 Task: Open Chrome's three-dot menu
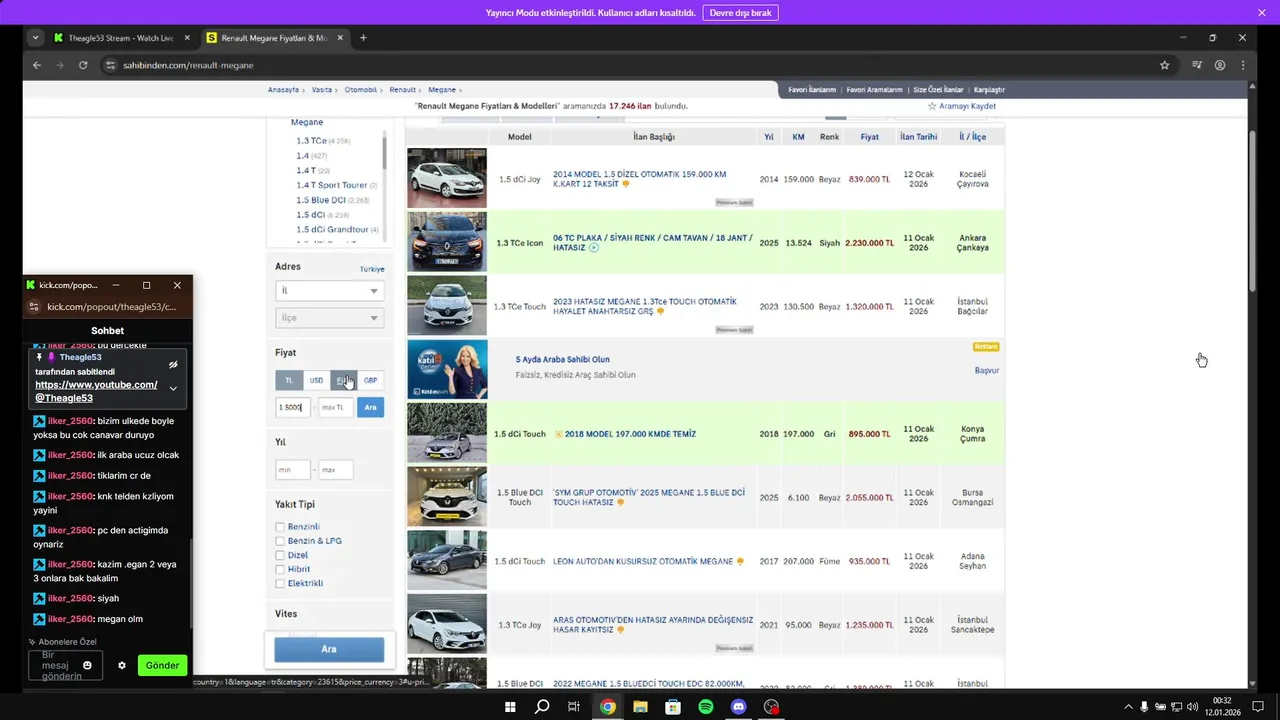coord(1243,65)
